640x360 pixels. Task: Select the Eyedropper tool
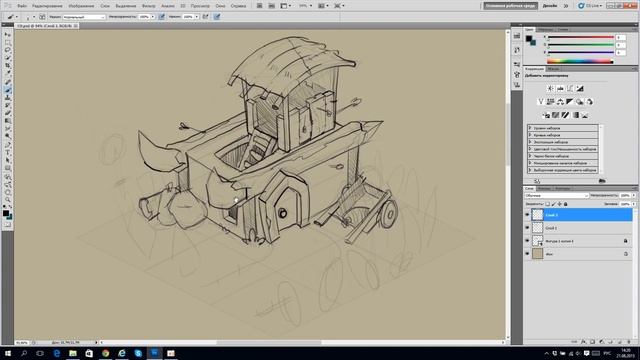point(8,73)
